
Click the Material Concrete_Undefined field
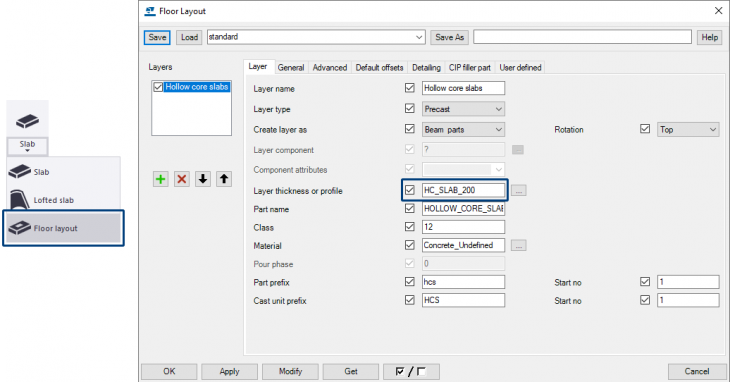(x=463, y=245)
